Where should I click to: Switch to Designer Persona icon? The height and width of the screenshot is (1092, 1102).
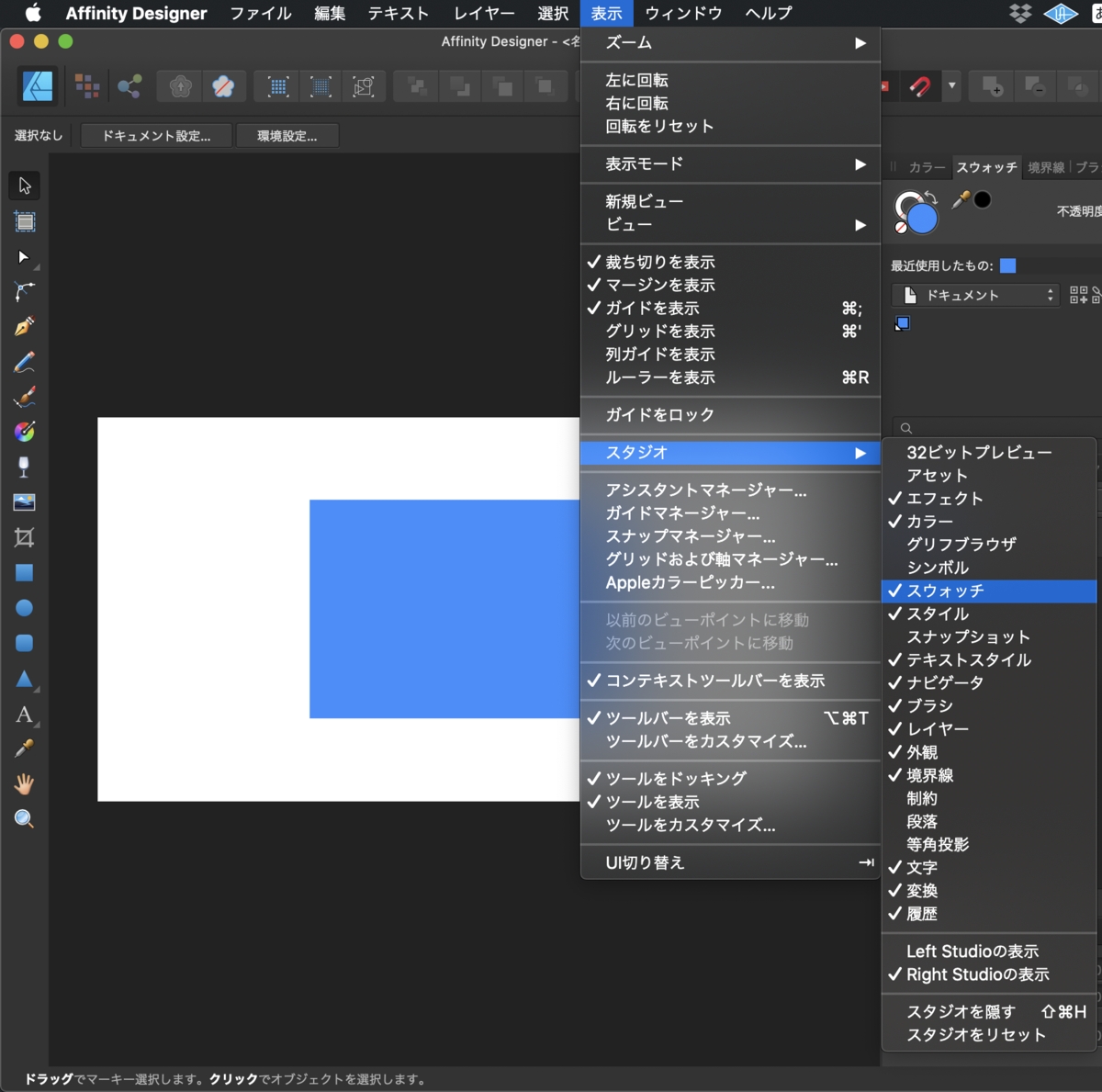pos(39,86)
